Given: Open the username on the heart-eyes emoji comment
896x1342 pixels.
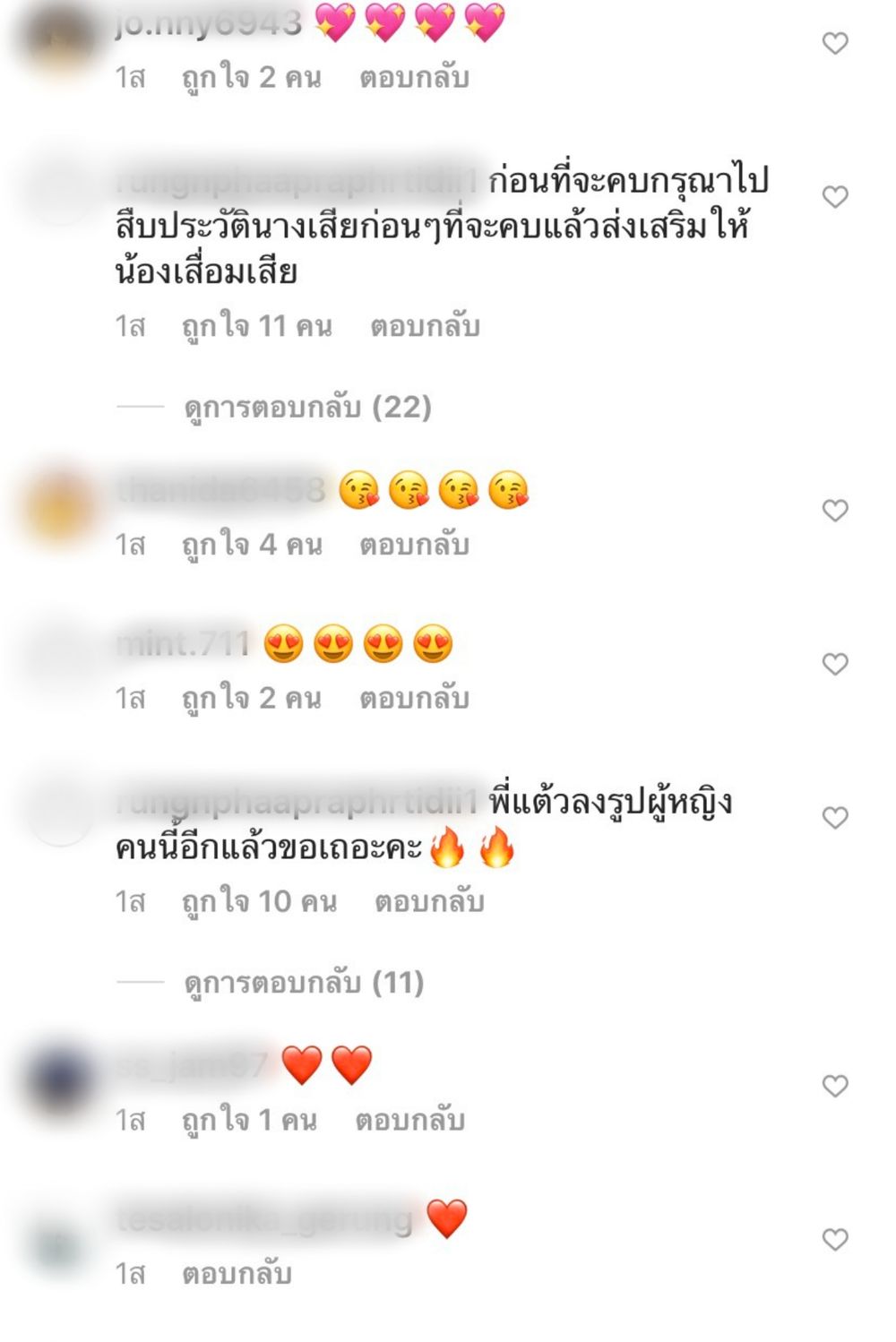Looking at the screenshot, I should pos(183,643).
